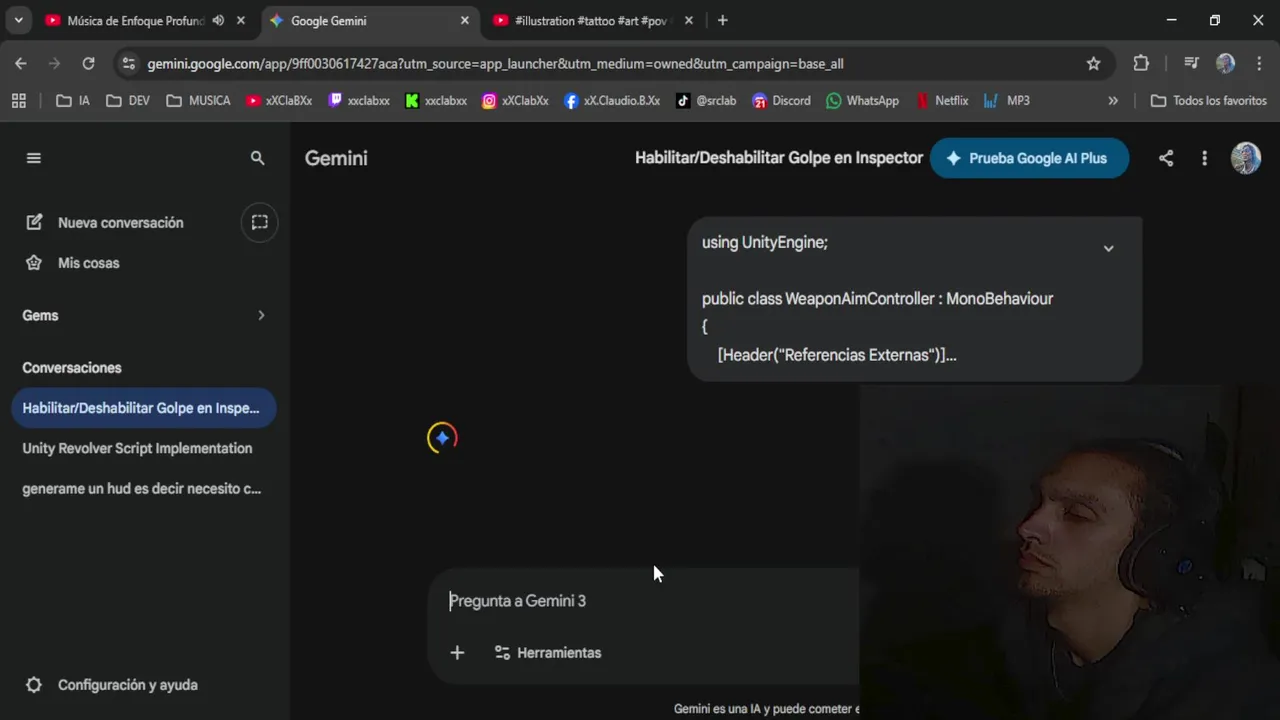
Task: Click the Gemini logo text
Action: (336, 158)
